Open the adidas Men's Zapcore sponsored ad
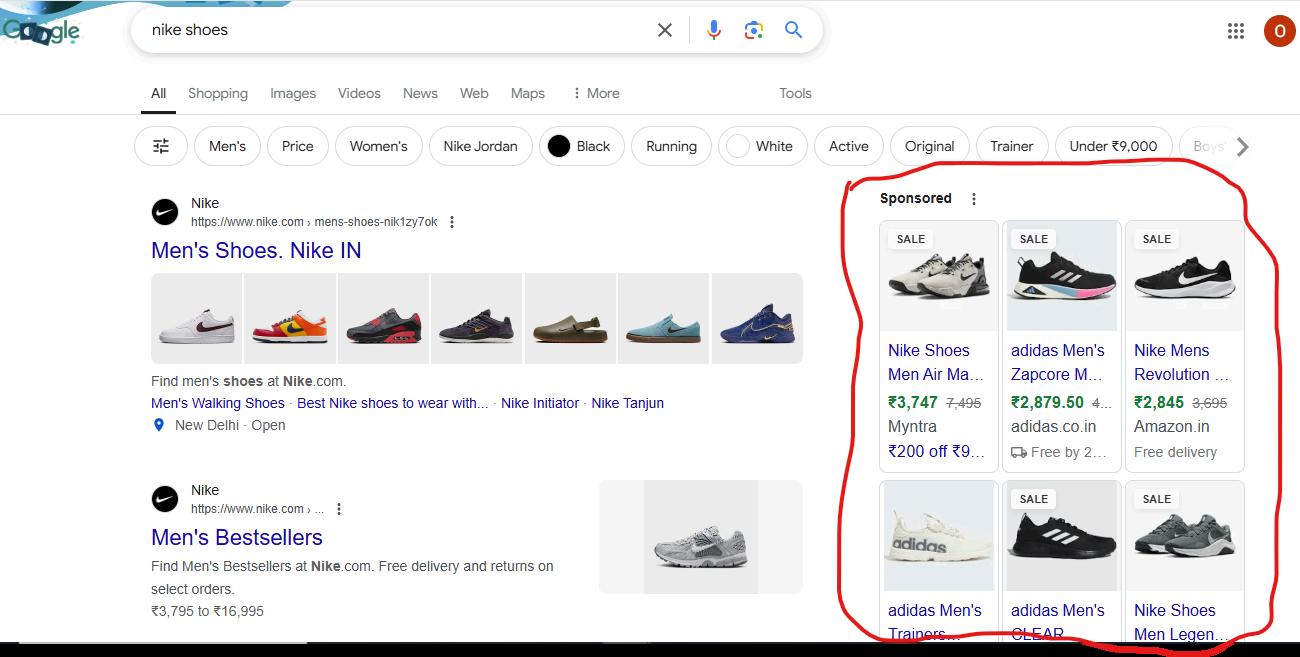 (1062, 346)
